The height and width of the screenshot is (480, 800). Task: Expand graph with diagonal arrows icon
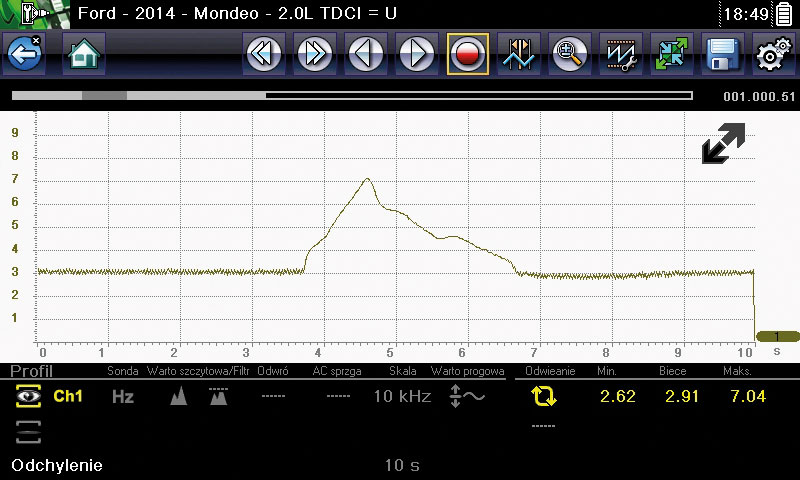click(722, 143)
